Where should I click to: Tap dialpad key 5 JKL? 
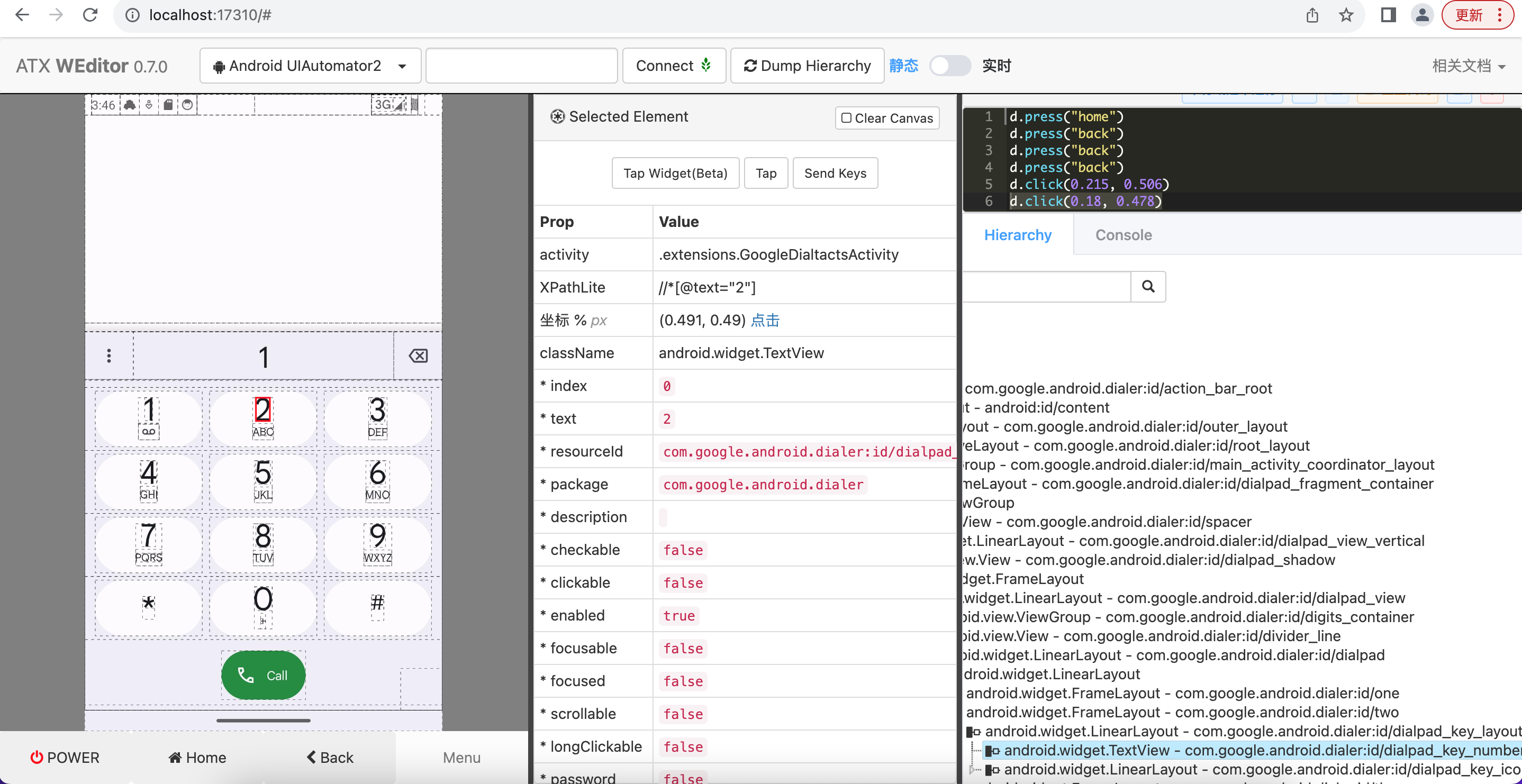click(x=263, y=481)
